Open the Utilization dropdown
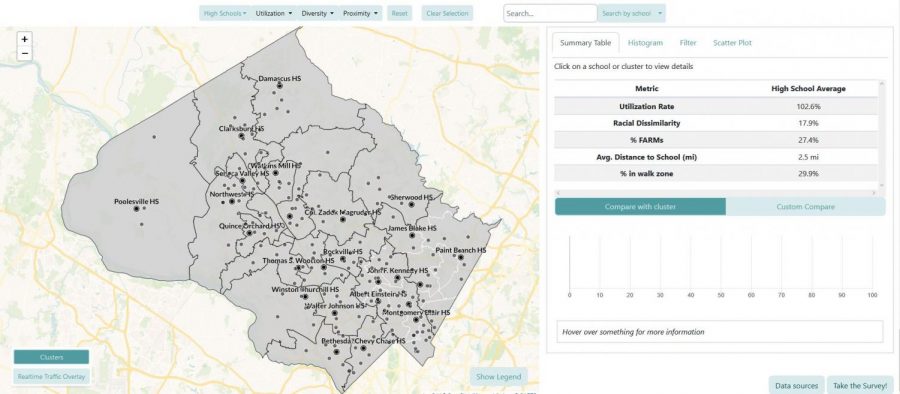The width and height of the screenshot is (900, 394). point(274,13)
